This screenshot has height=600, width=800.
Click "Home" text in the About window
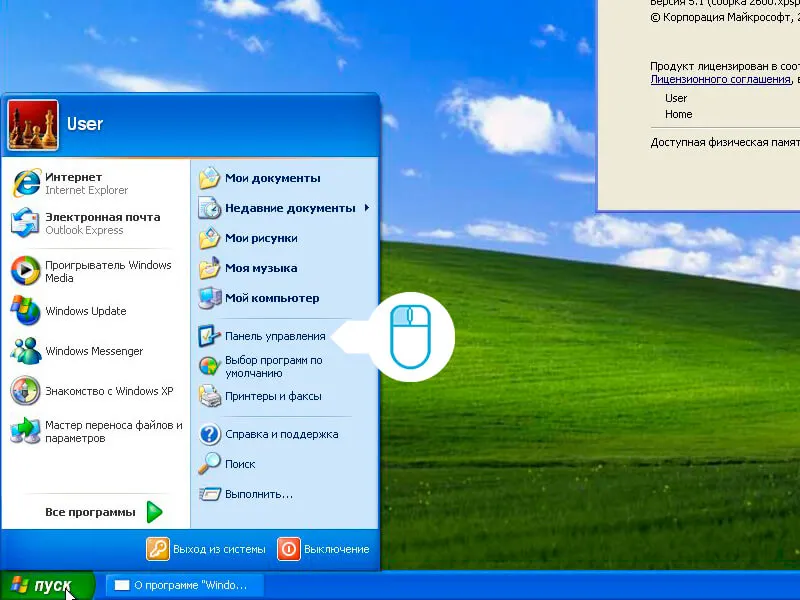point(679,114)
